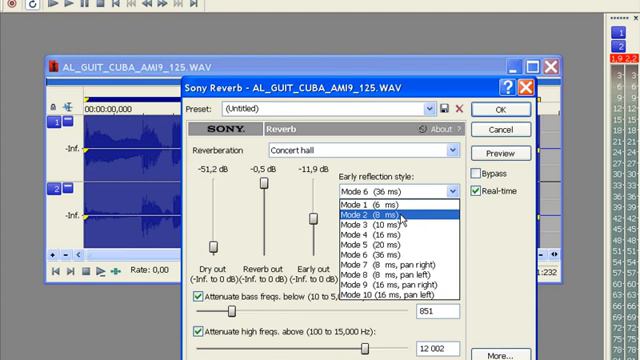The width and height of the screenshot is (640, 360).
Task: Click the zoom-out minus under the waveform
Action: coord(66,255)
